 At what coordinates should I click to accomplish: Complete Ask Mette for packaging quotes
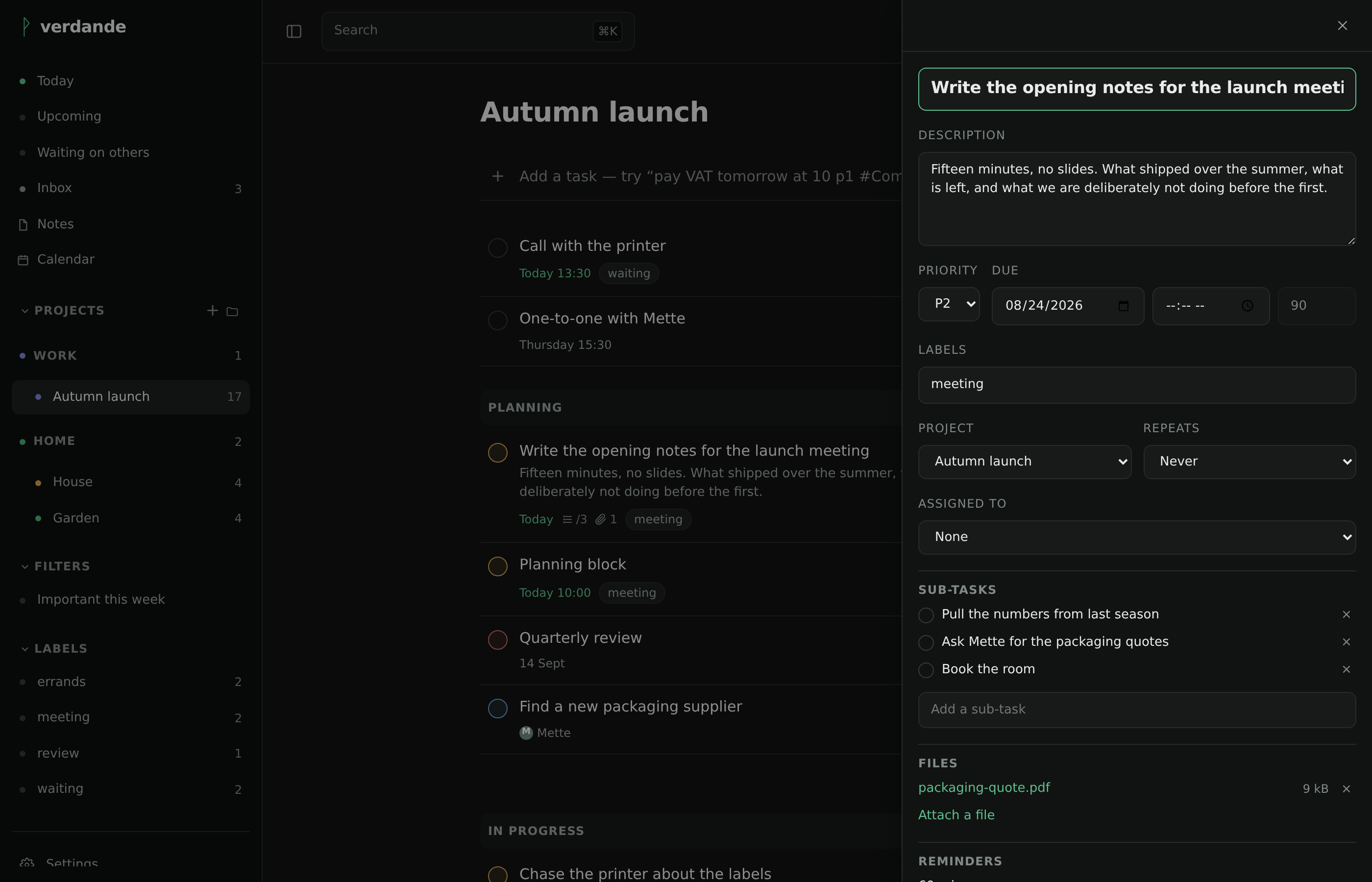(x=926, y=642)
